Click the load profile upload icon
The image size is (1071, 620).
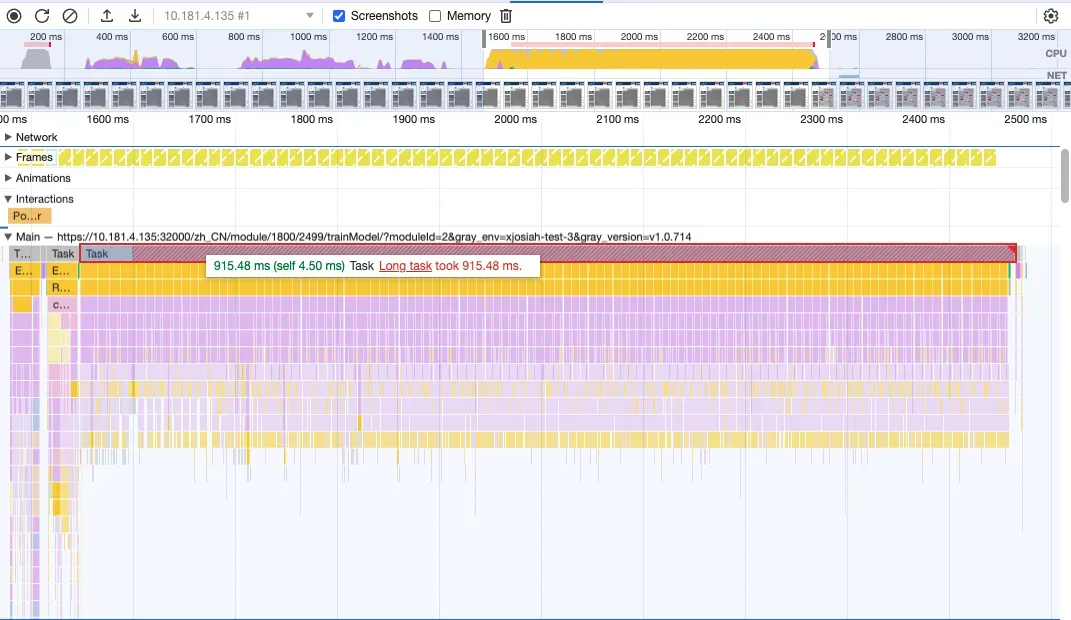coord(107,16)
